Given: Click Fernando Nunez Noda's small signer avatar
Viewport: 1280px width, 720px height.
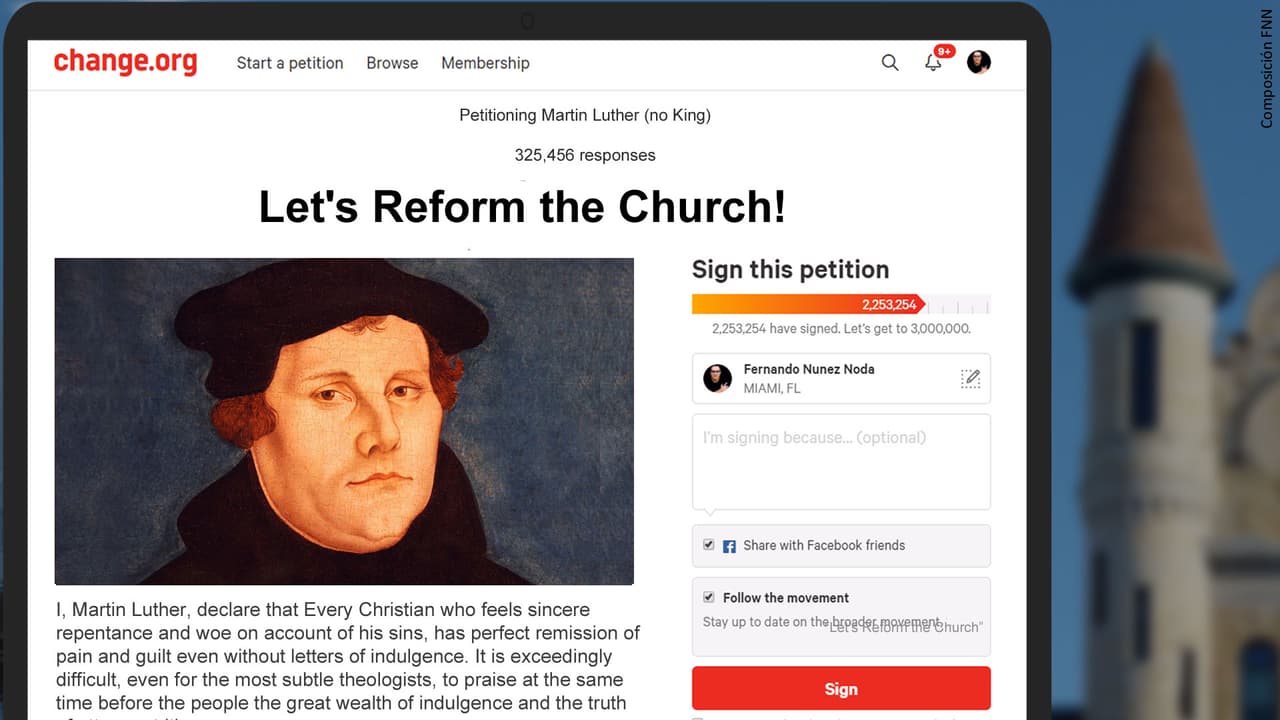Looking at the screenshot, I should pos(717,378).
